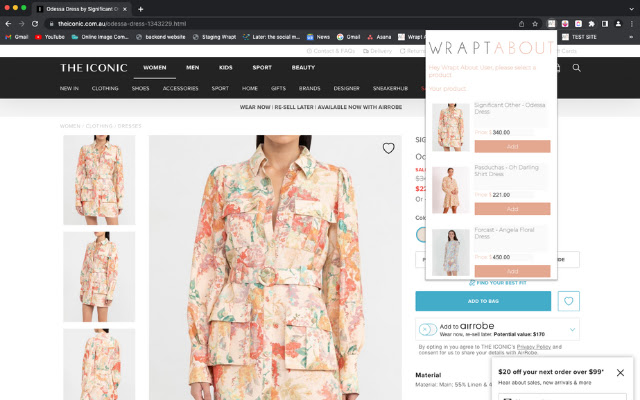
Task: Click the Forcast dress image in popup
Action: [451, 252]
